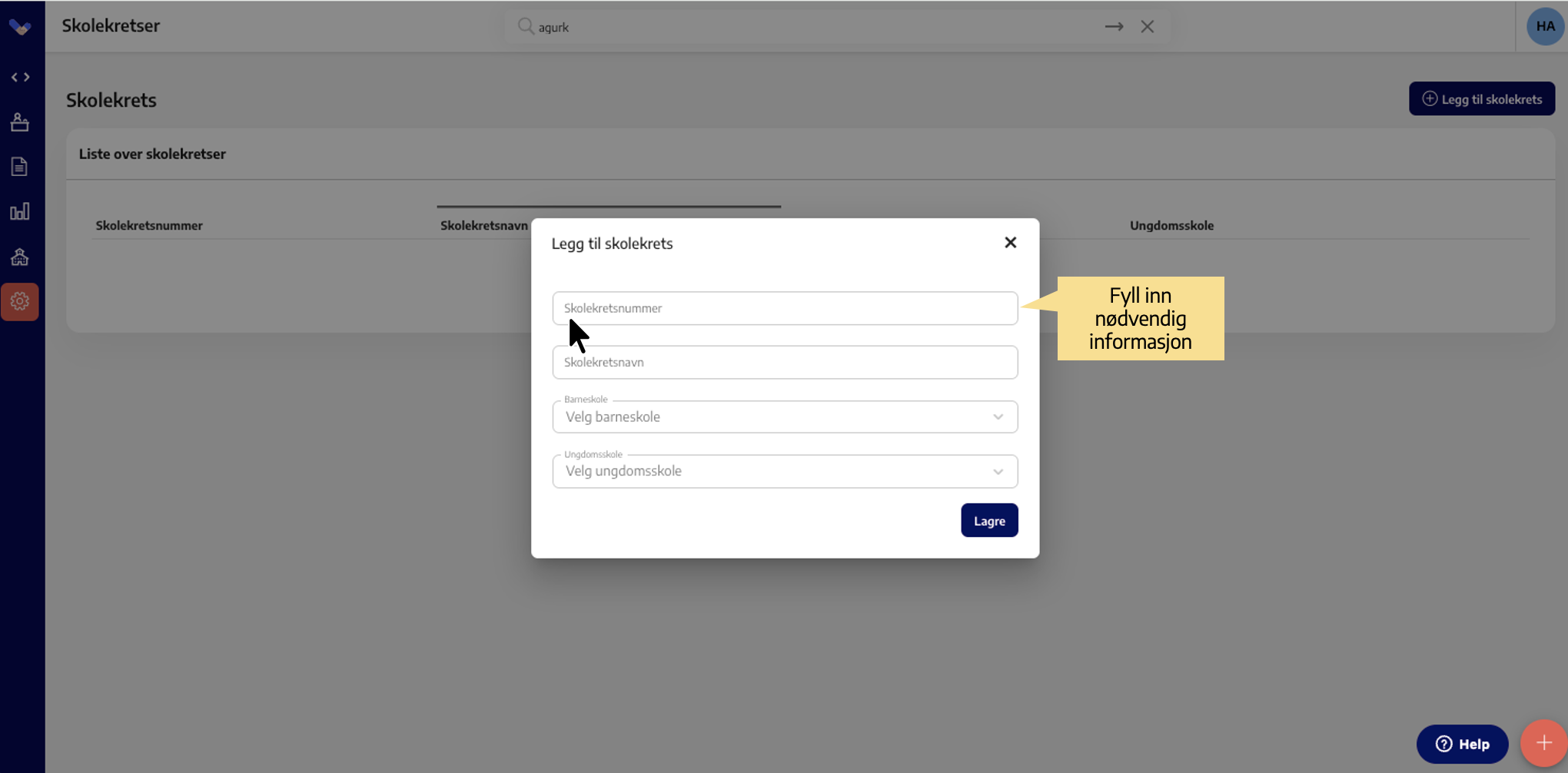The width and height of the screenshot is (1568, 773).
Task: Focus the Skolekretsnavn input field
Action: (x=784, y=363)
